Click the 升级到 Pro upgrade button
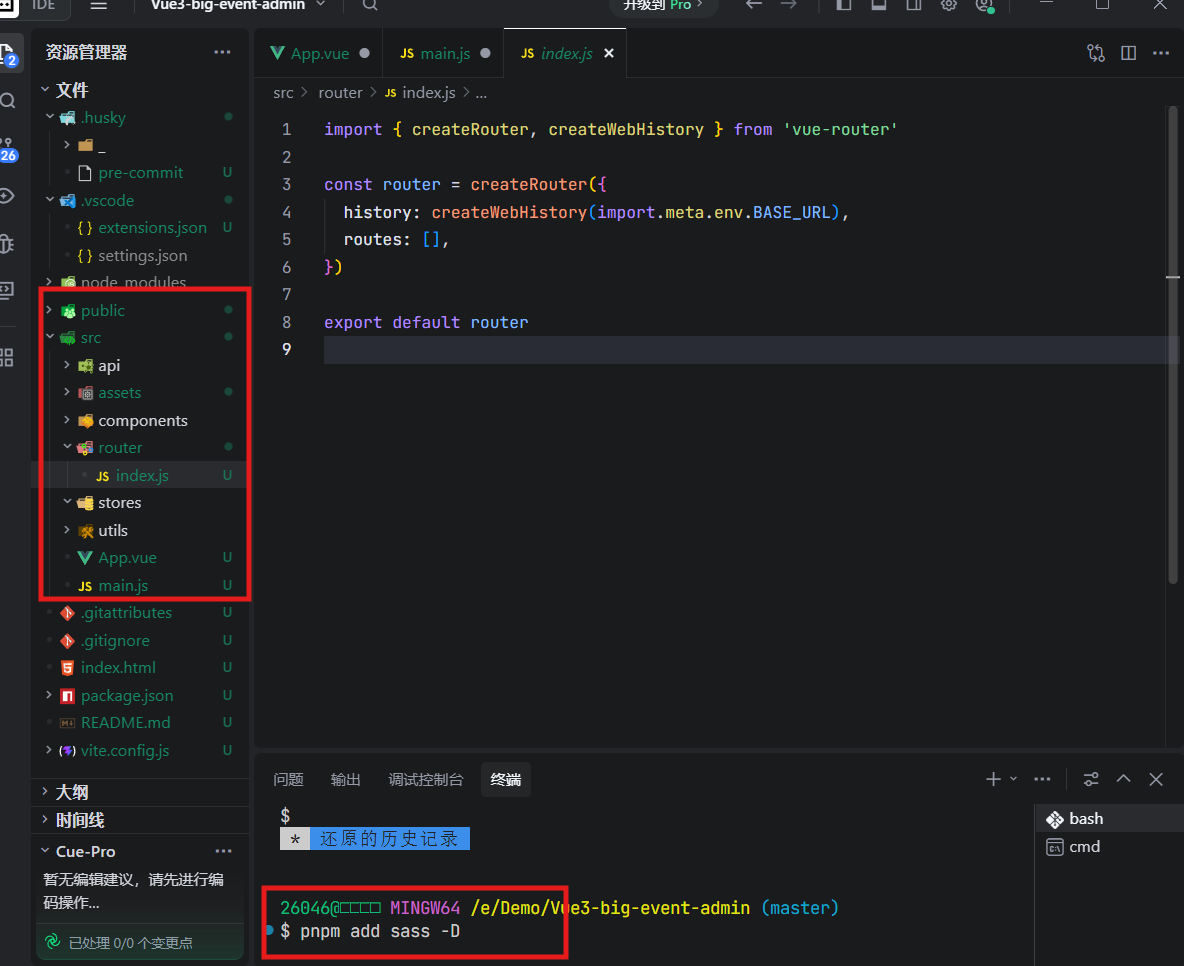Screen dimensions: 1184x966 click(x=662, y=5)
